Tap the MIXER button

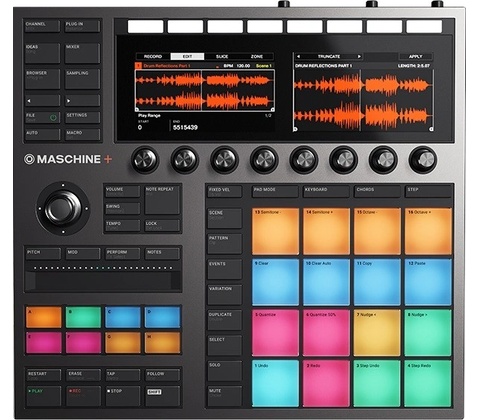[82, 53]
